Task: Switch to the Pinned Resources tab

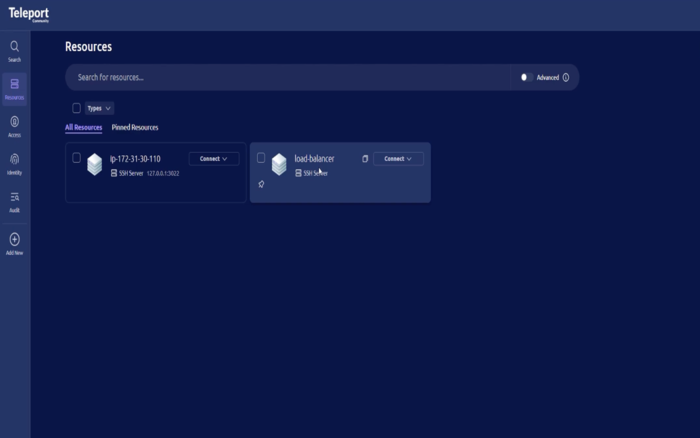Action: point(135,128)
